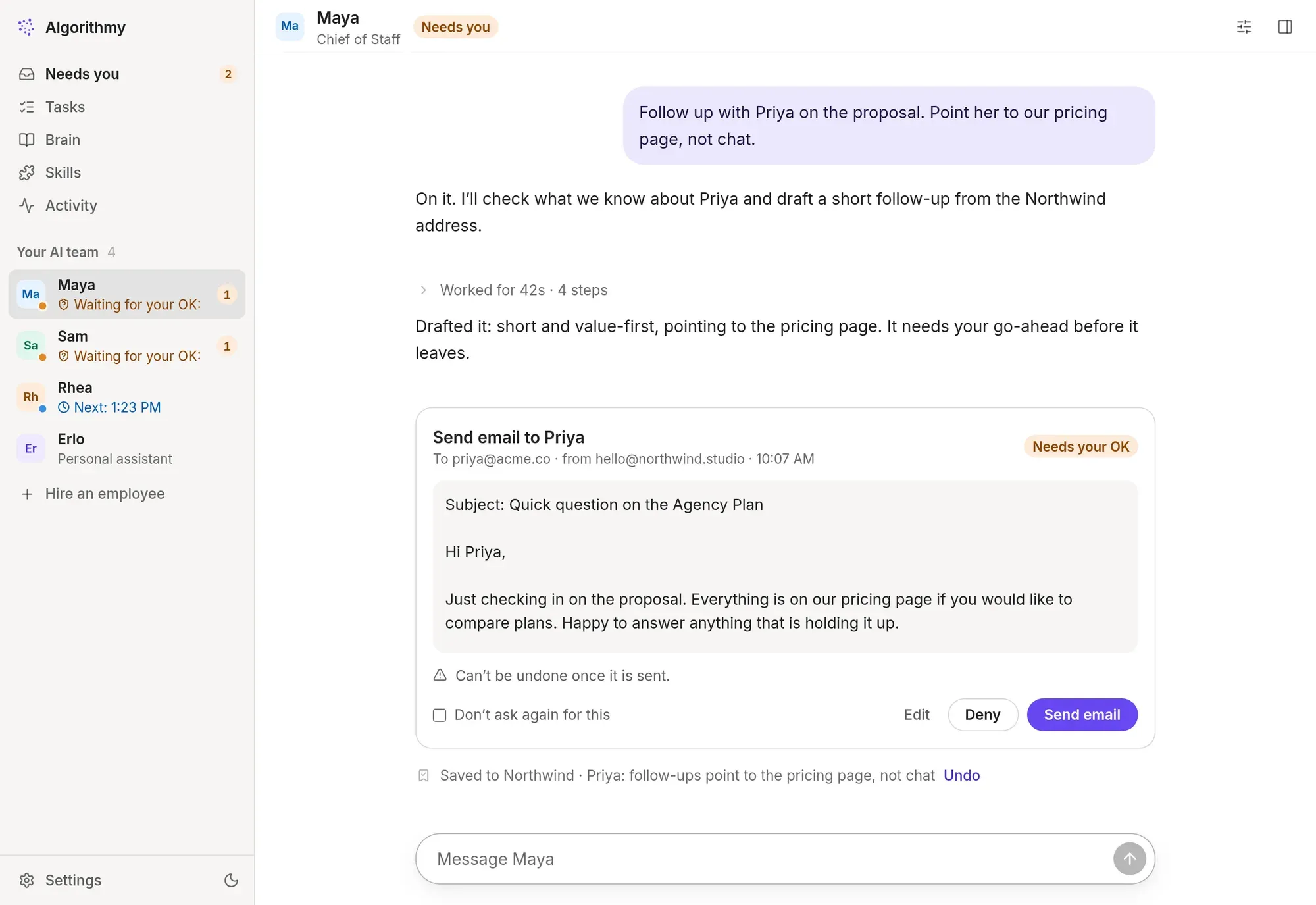Click Hire an employee
This screenshot has height=905, width=1316.
tap(127, 494)
